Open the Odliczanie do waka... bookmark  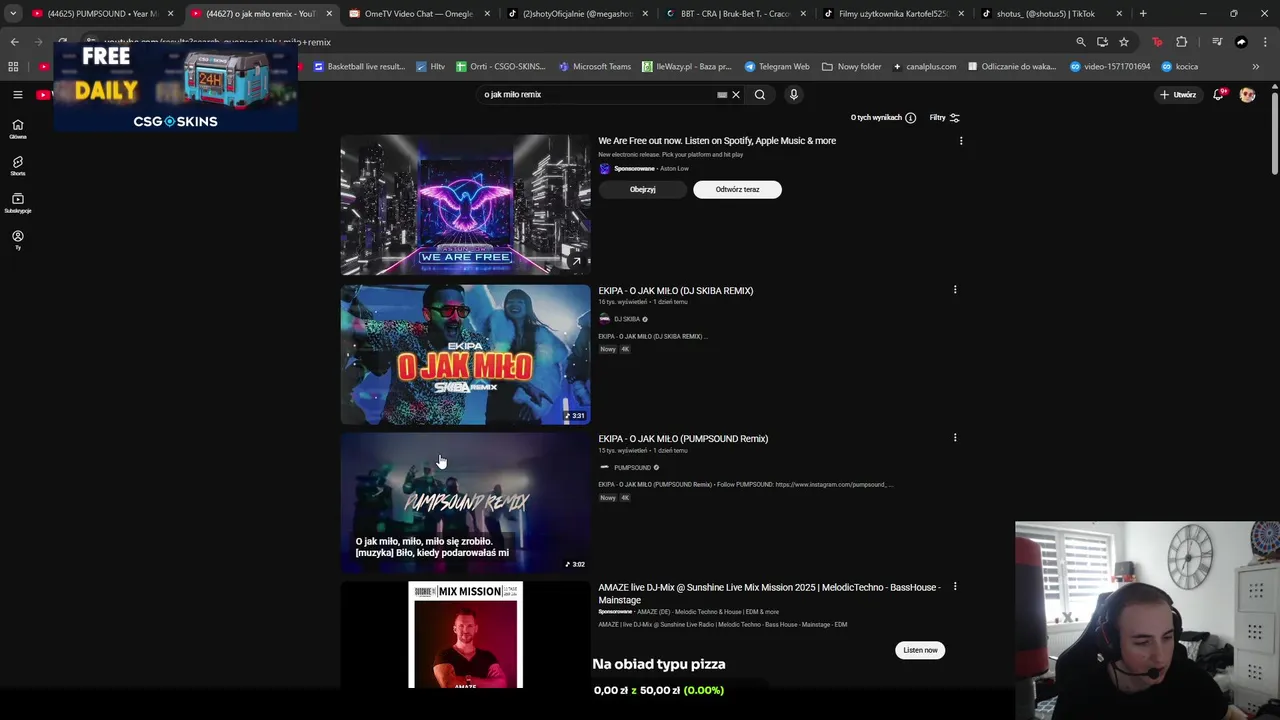[x=1012, y=67]
